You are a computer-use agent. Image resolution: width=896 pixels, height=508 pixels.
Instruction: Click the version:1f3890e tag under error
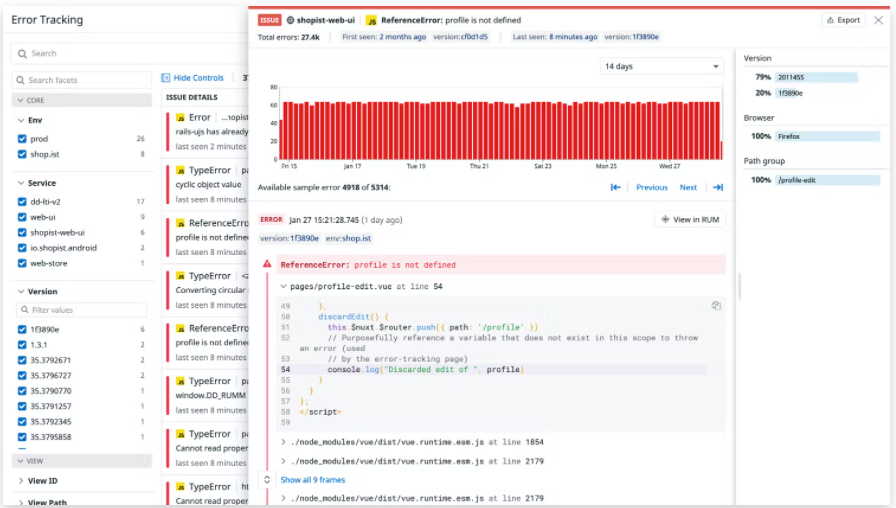(x=289, y=238)
